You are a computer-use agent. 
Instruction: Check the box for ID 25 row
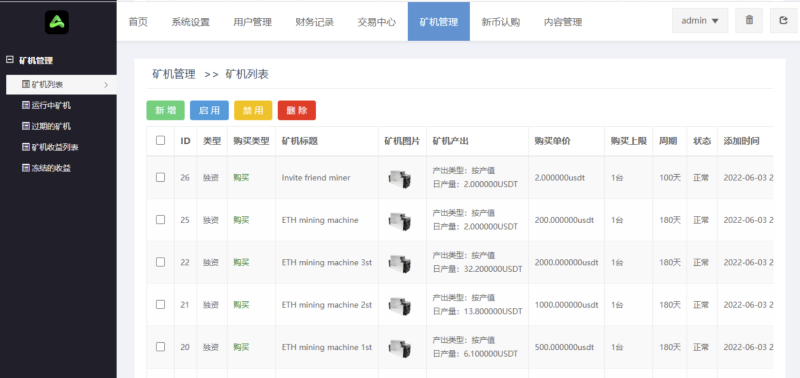click(x=160, y=220)
